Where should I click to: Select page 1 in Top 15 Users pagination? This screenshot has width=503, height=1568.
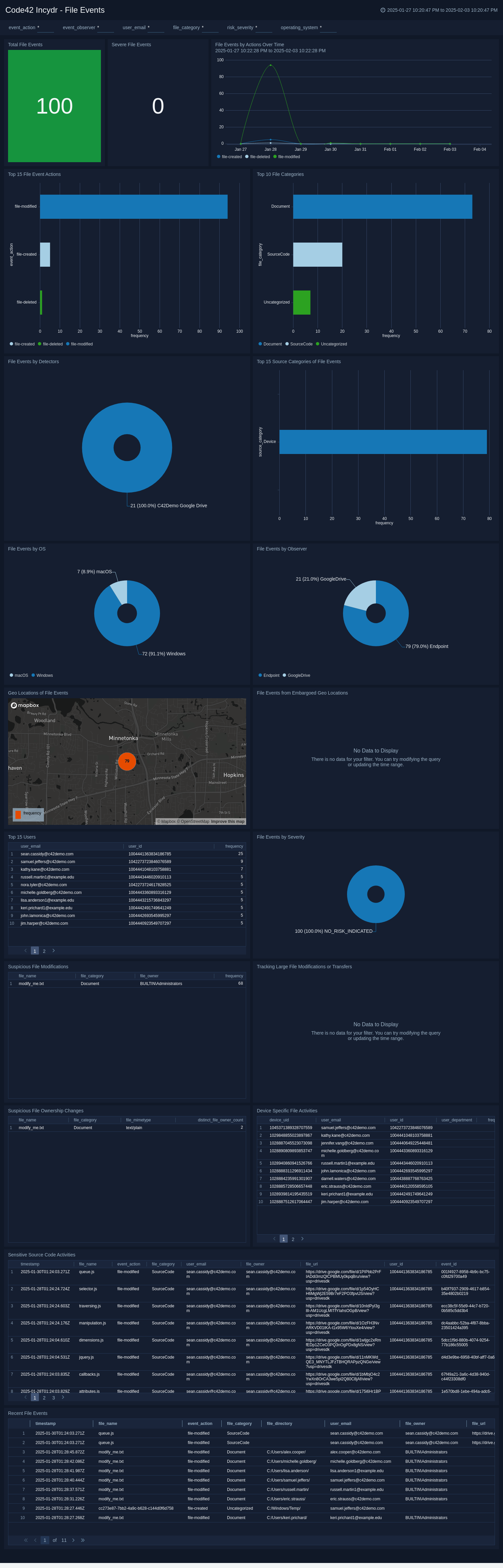point(35,951)
